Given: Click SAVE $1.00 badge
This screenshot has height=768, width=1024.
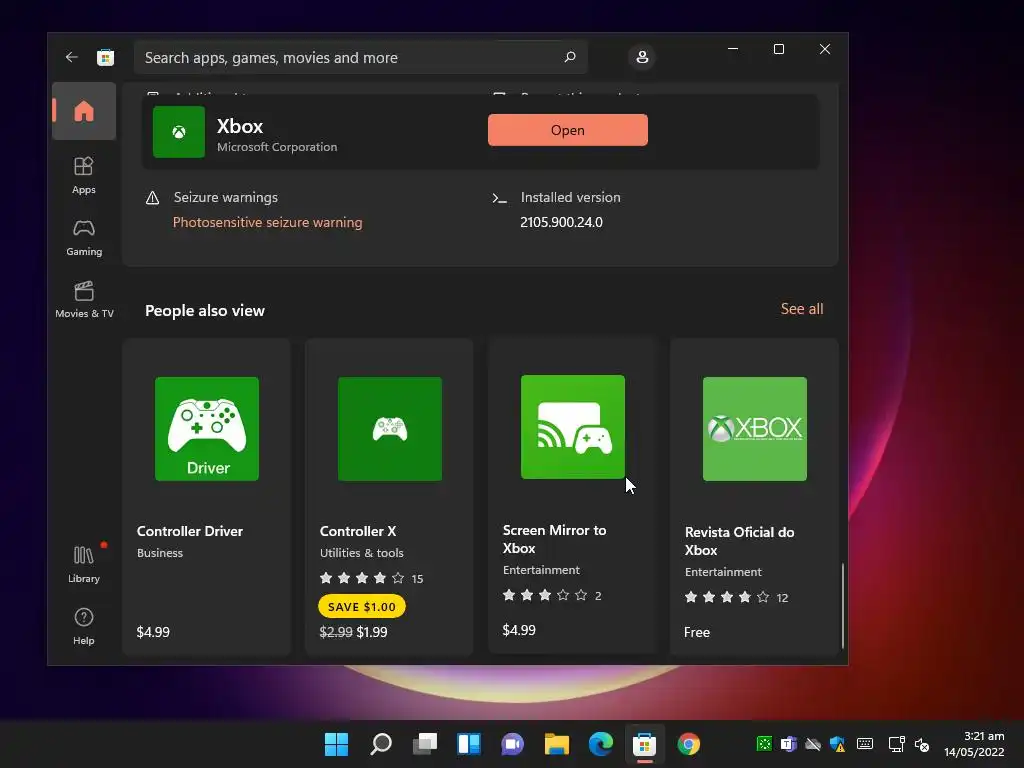Looking at the screenshot, I should (362, 607).
